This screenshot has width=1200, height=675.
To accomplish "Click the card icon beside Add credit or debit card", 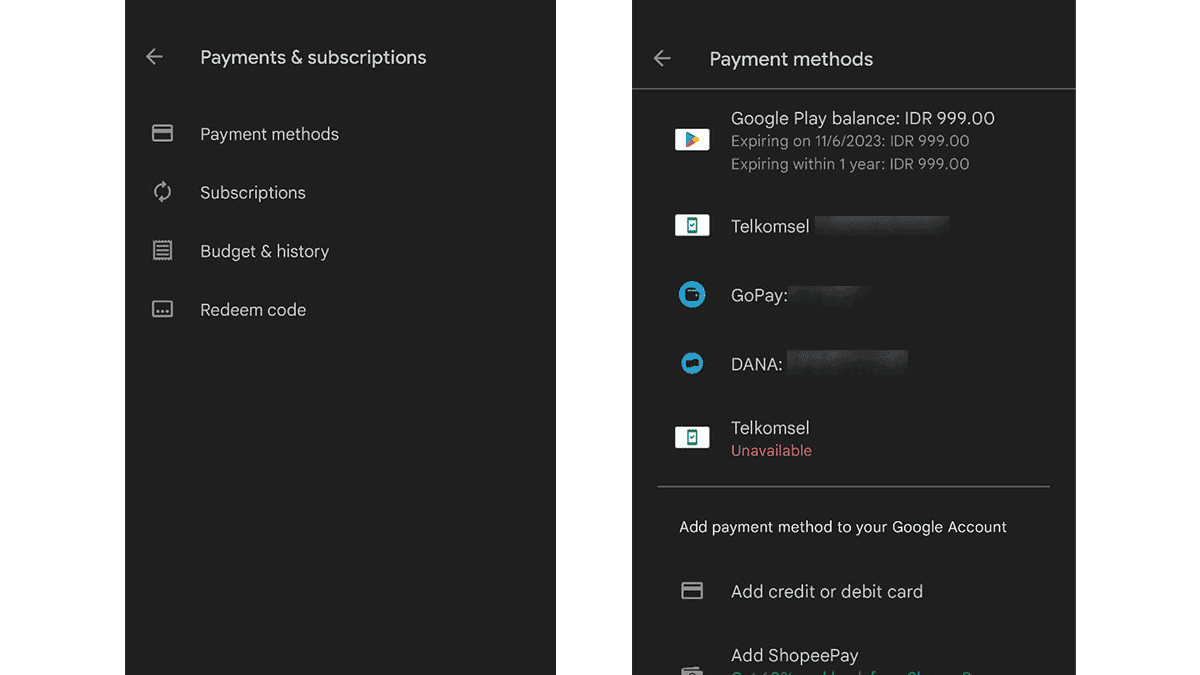I will [692, 591].
